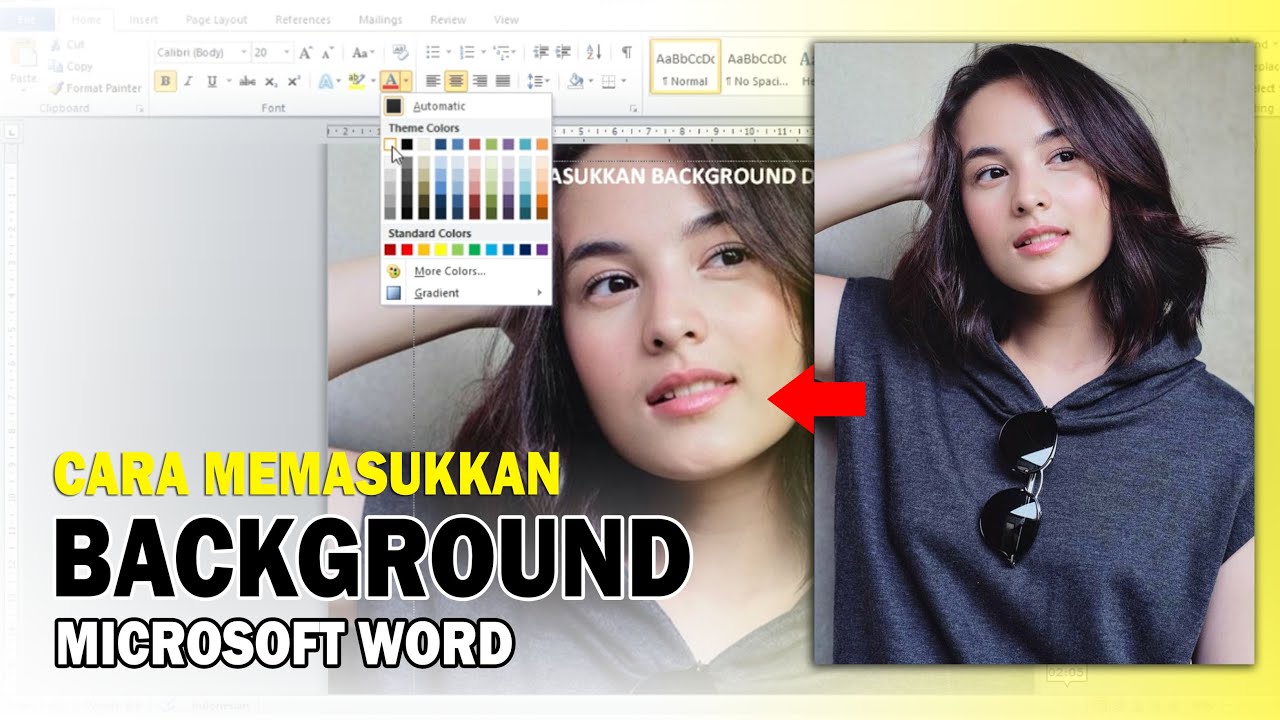Switch to the Mailings tab
The height and width of the screenshot is (720, 1280).
coord(381,19)
